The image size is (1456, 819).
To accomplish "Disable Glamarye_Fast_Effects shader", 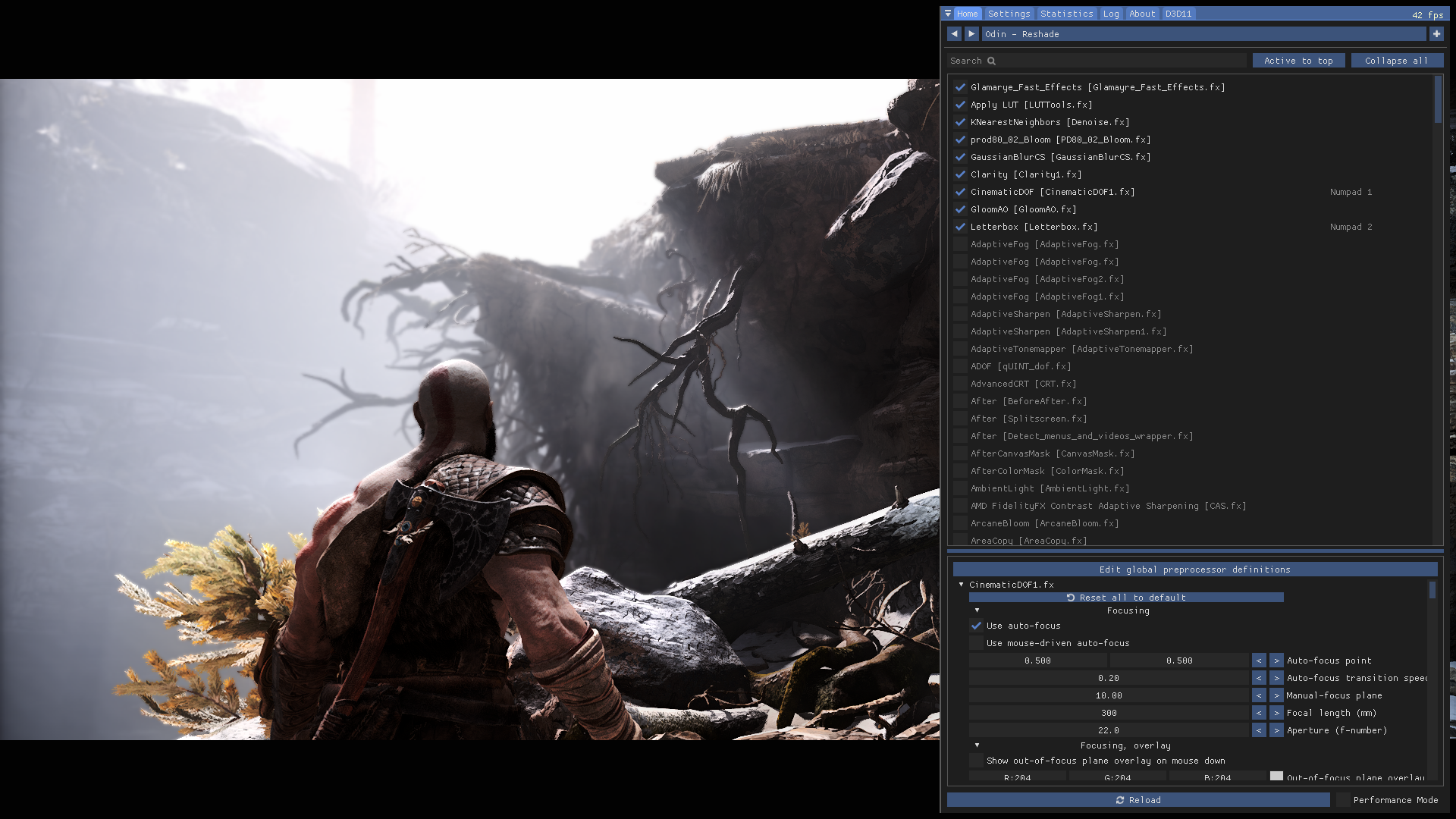I will click(x=960, y=87).
